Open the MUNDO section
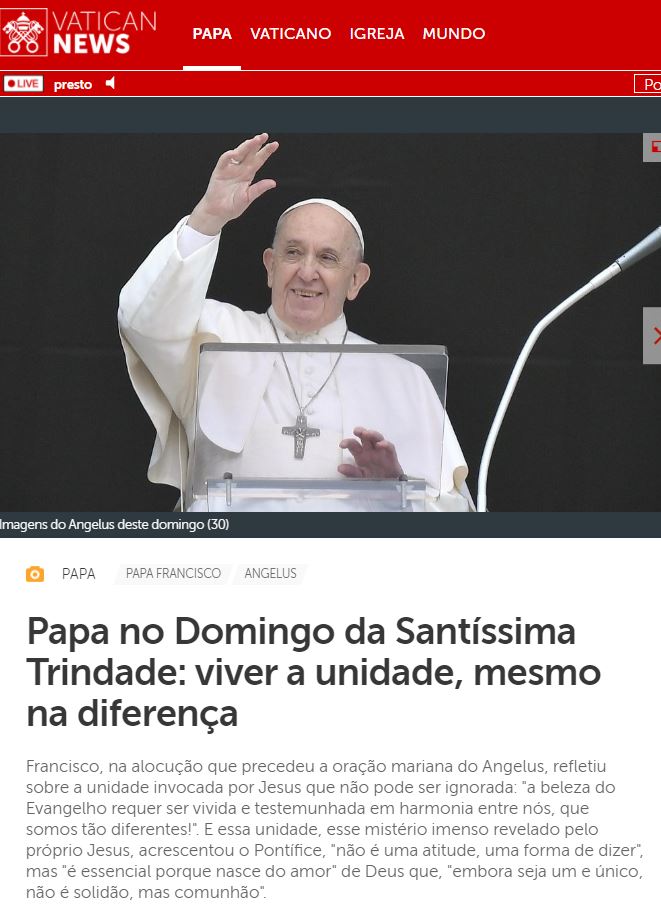Viewport: 661px width, 909px height. tap(453, 34)
